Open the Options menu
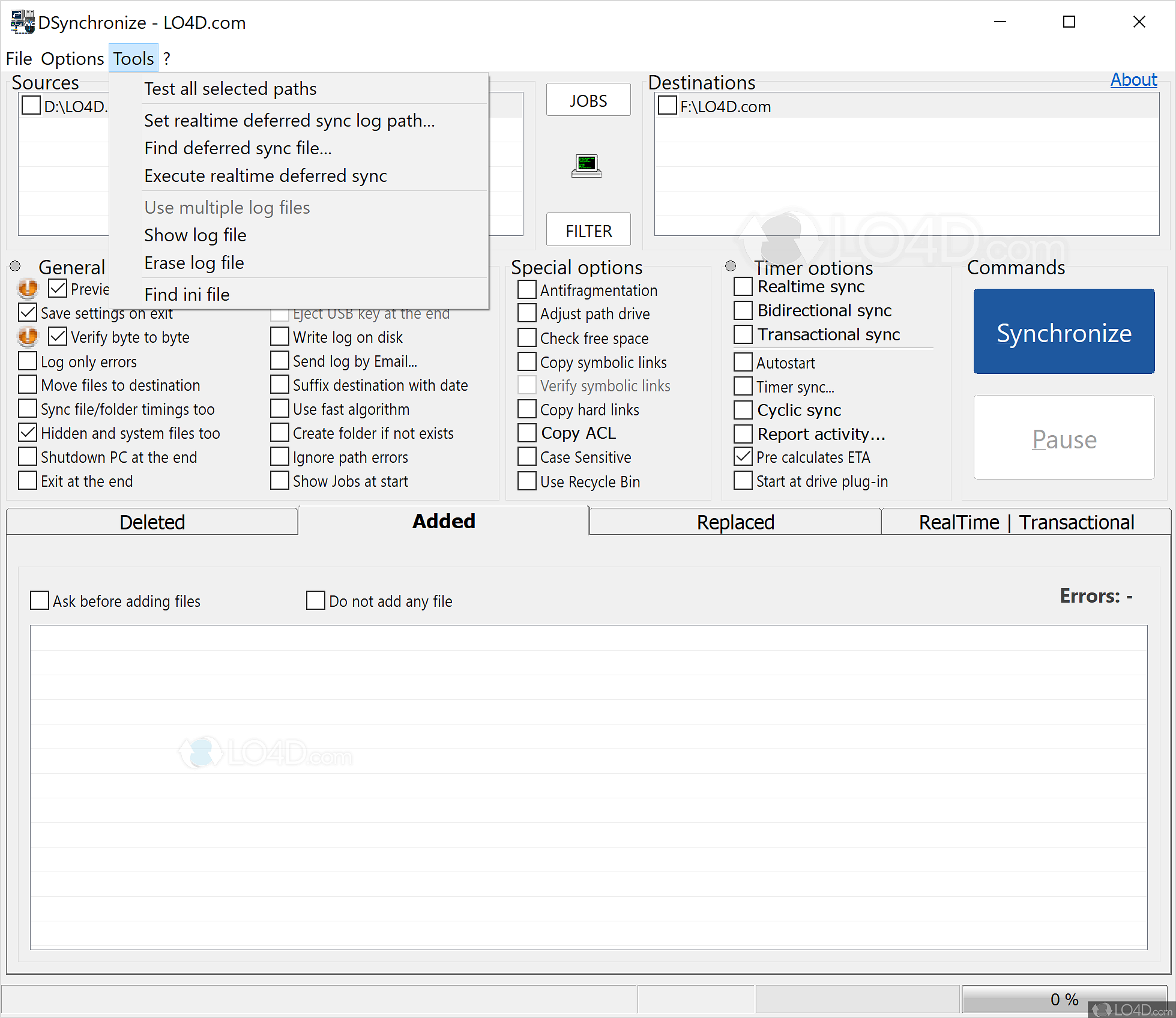 (72, 59)
